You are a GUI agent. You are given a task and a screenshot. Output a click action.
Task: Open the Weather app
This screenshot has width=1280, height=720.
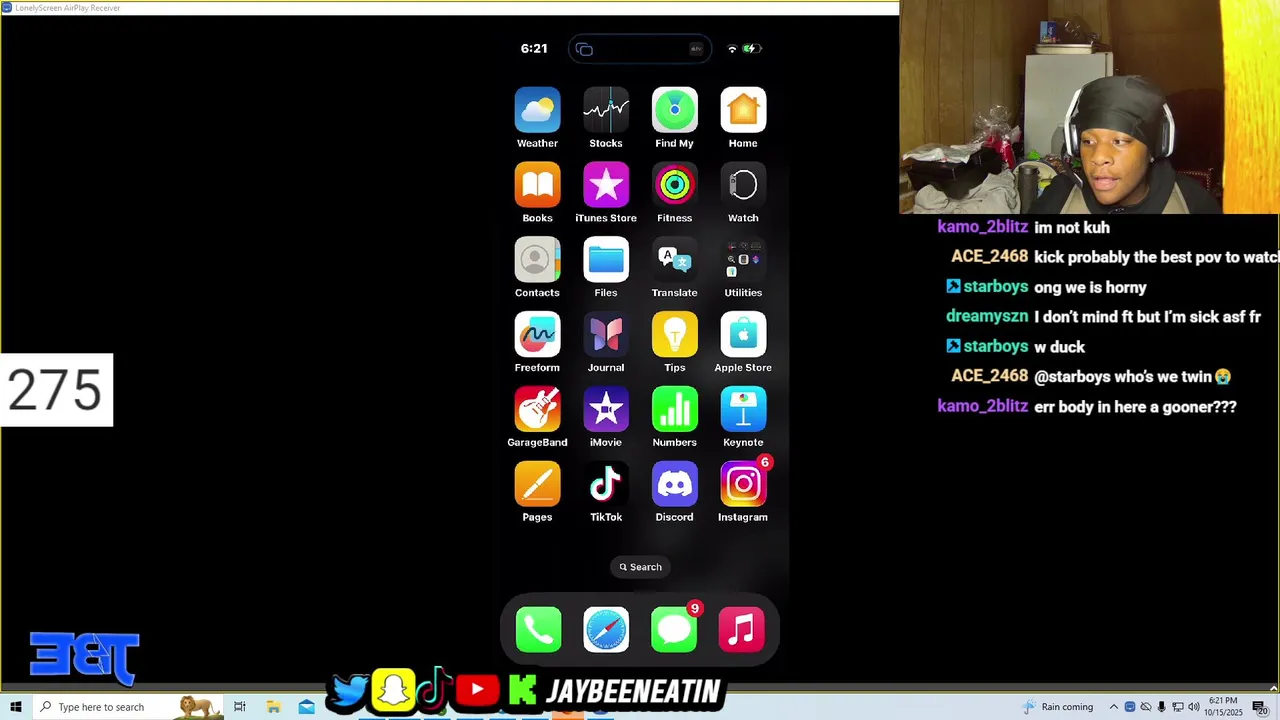click(x=537, y=110)
